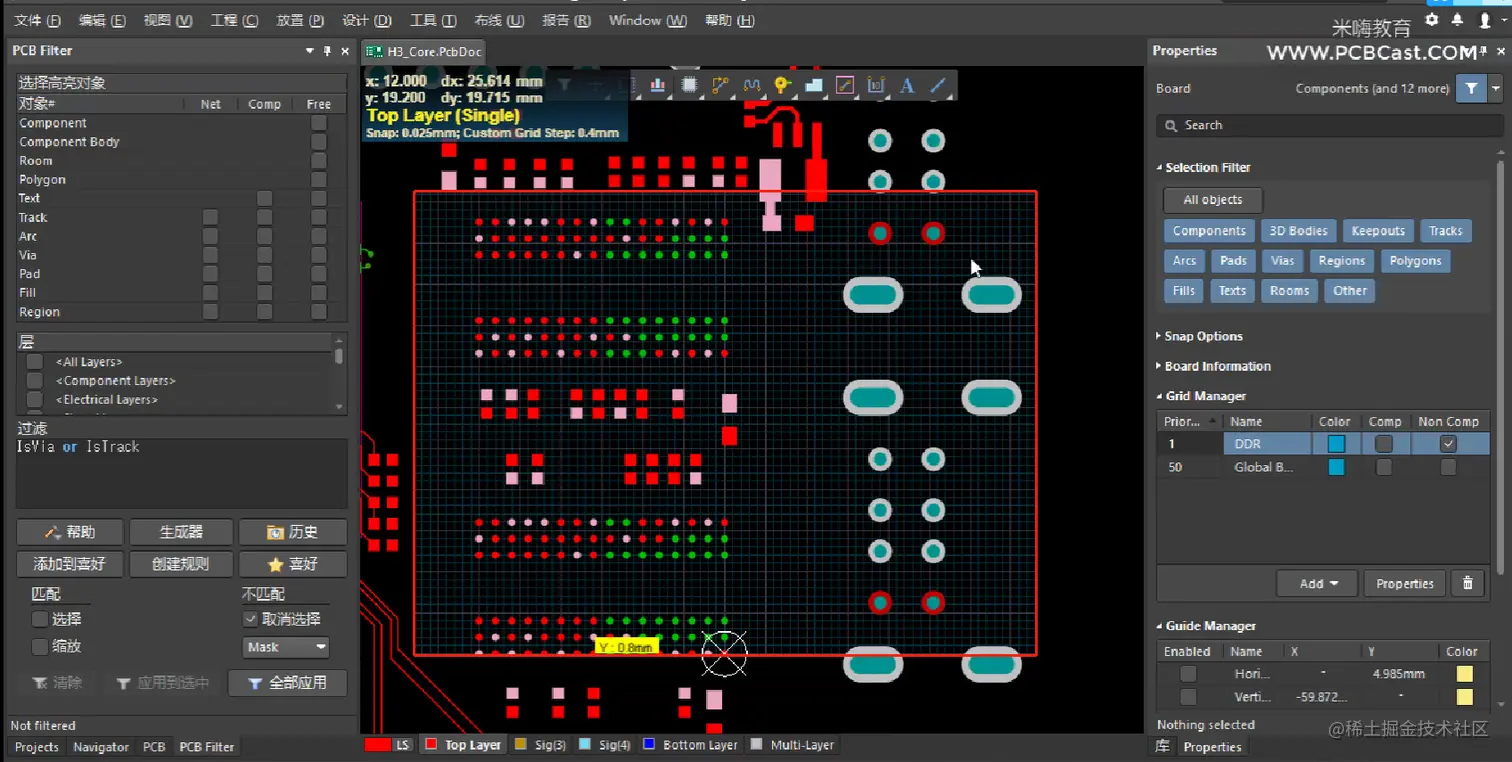Click the 创建规则 create rule button
This screenshot has height=762, width=1512.
pos(181,564)
